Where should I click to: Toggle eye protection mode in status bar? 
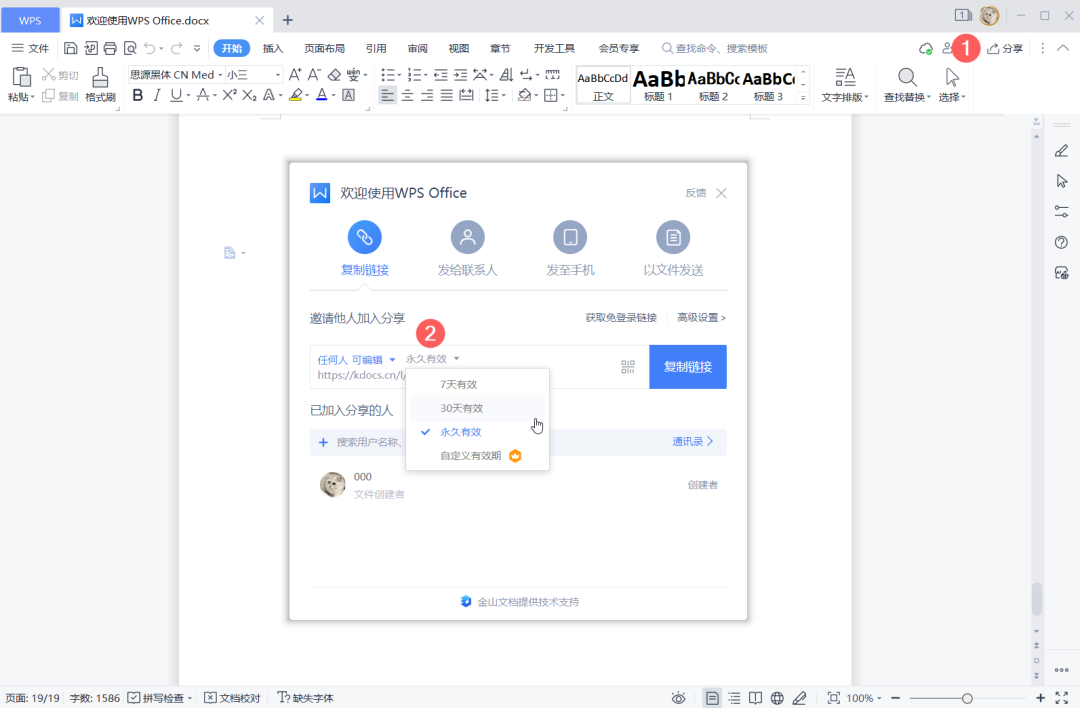point(678,698)
